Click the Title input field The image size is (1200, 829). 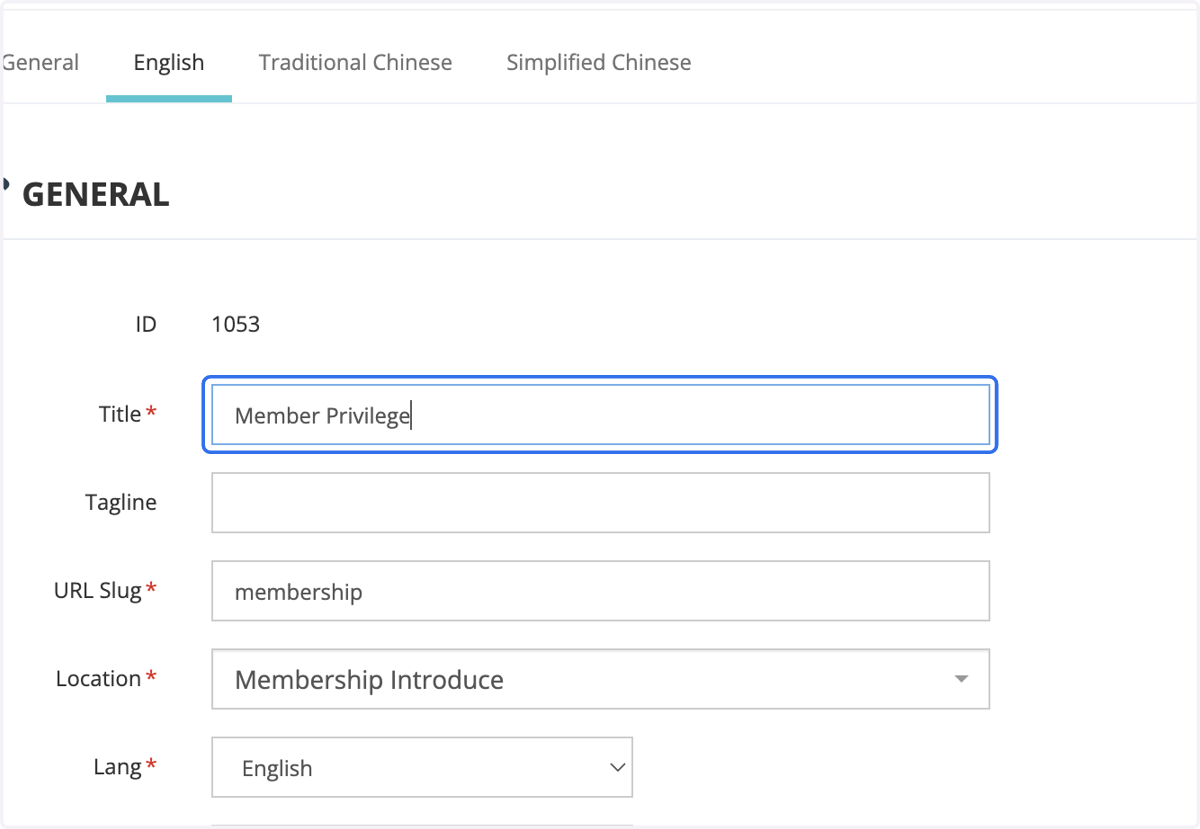[600, 414]
